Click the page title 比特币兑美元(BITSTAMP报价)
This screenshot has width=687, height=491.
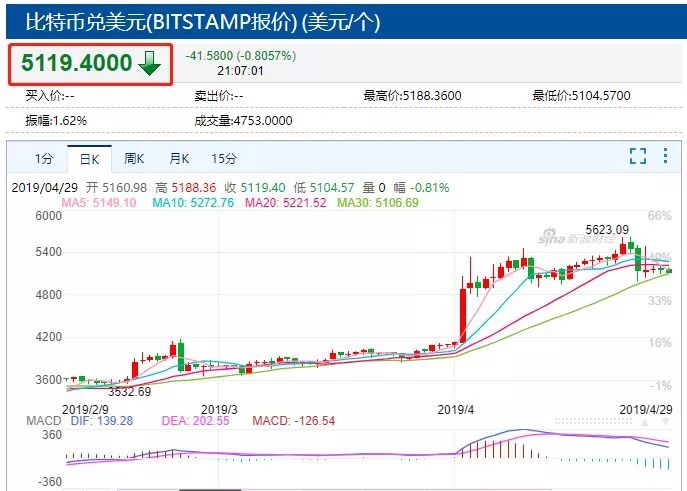[x=161, y=21]
